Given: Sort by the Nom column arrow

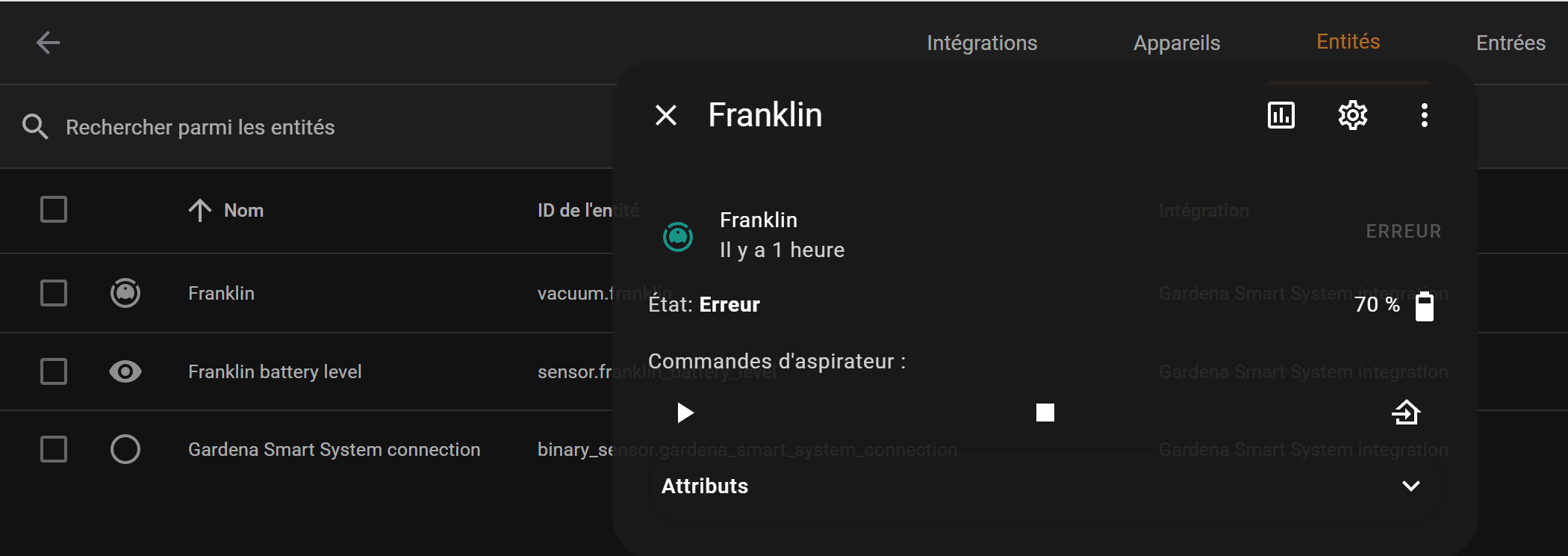Looking at the screenshot, I should [200, 210].
